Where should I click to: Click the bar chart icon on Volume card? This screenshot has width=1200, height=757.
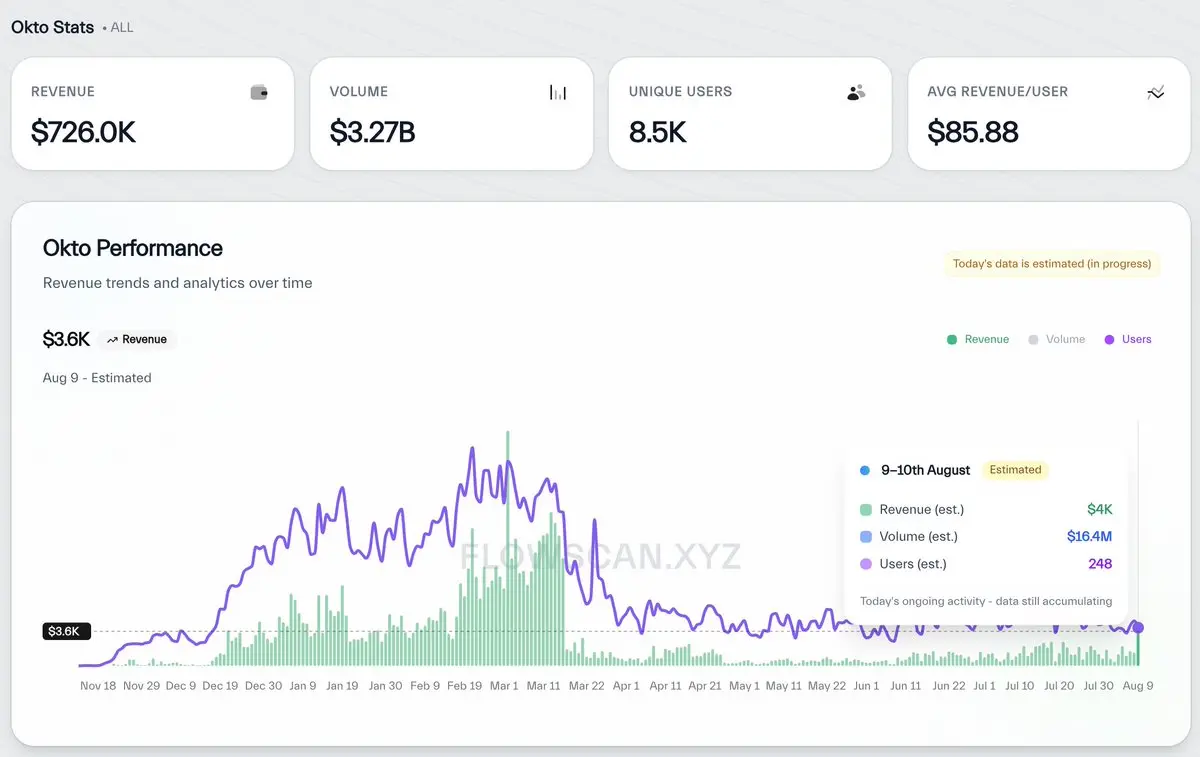click(558, 93)
